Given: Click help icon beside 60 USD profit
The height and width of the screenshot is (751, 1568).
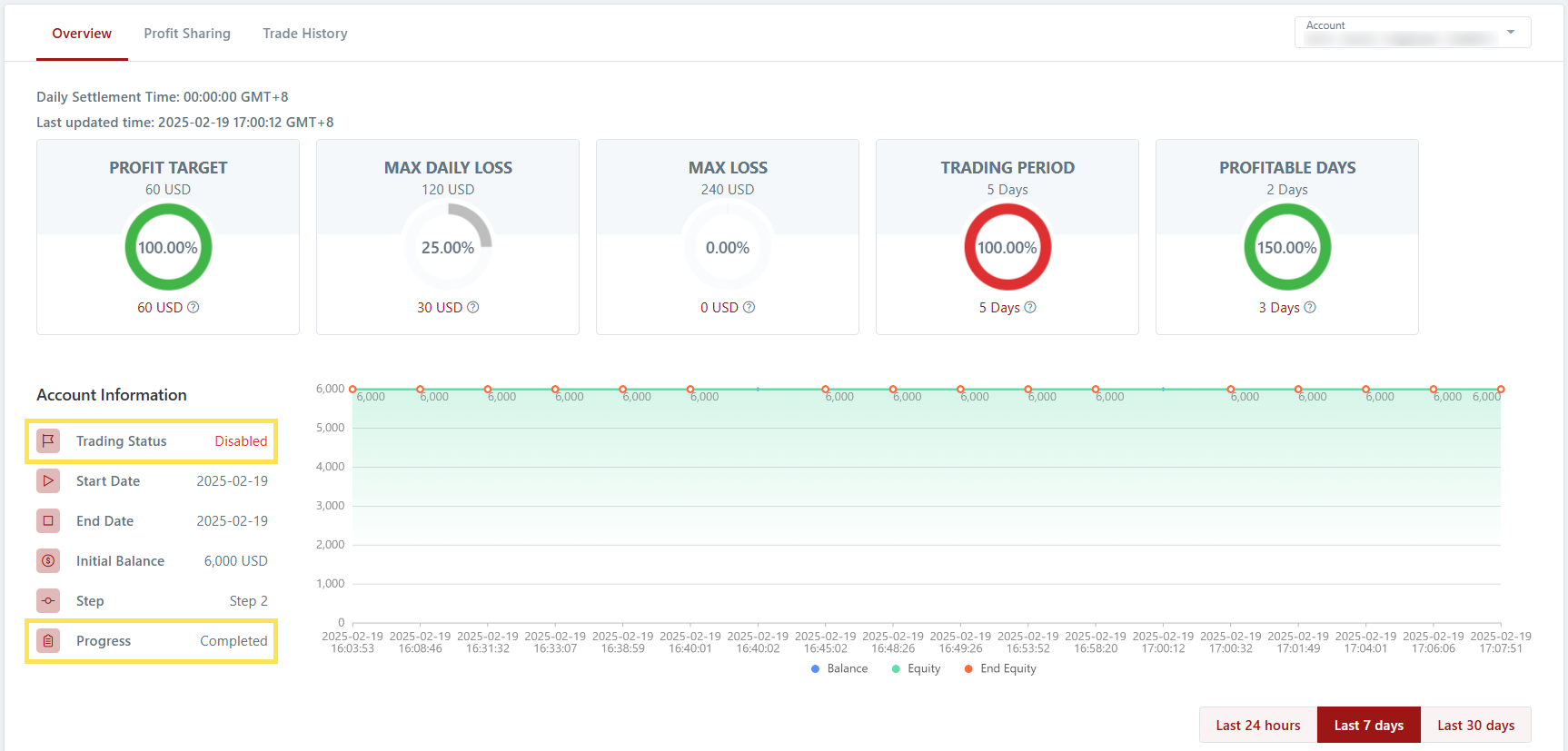Looking at the screenshot, I should coord(194,308).
